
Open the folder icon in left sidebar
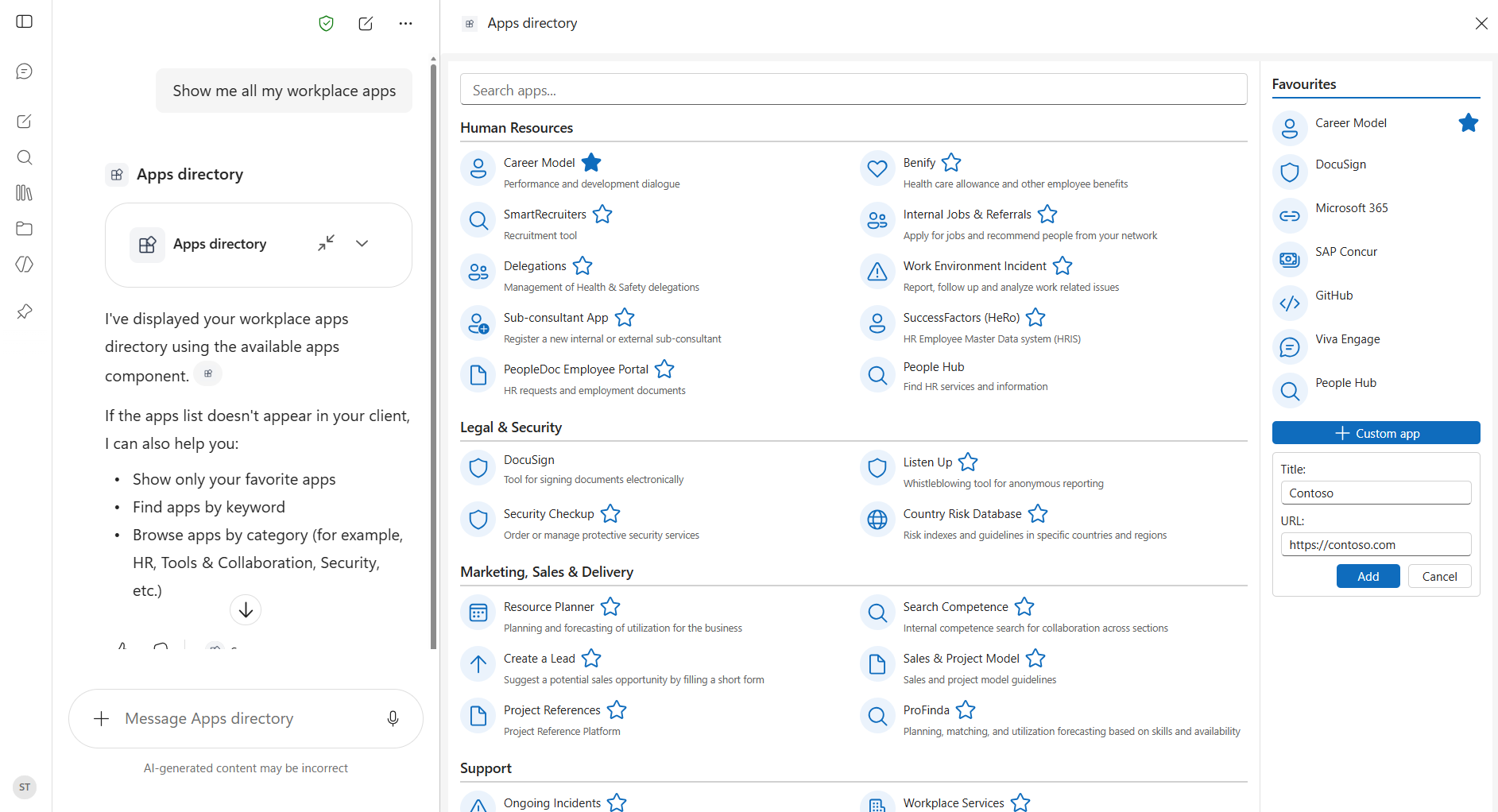(x=25, y=229)
